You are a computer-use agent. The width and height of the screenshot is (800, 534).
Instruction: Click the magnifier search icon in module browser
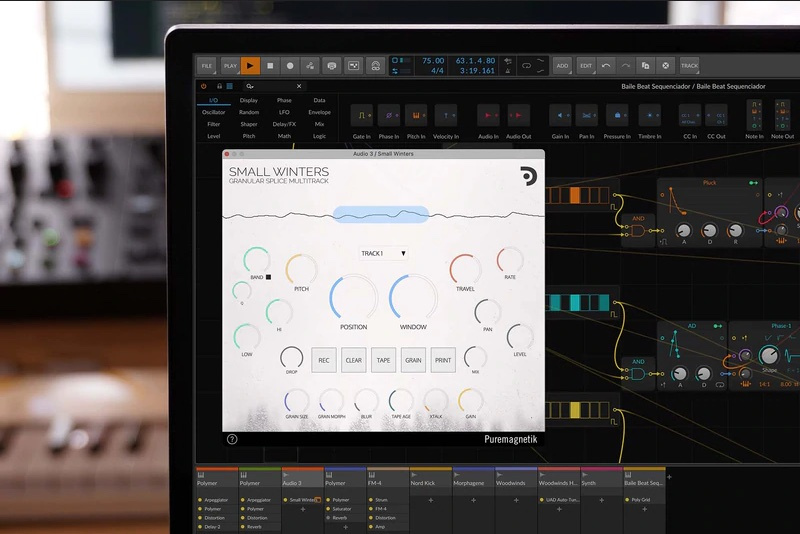click(249, 86)
